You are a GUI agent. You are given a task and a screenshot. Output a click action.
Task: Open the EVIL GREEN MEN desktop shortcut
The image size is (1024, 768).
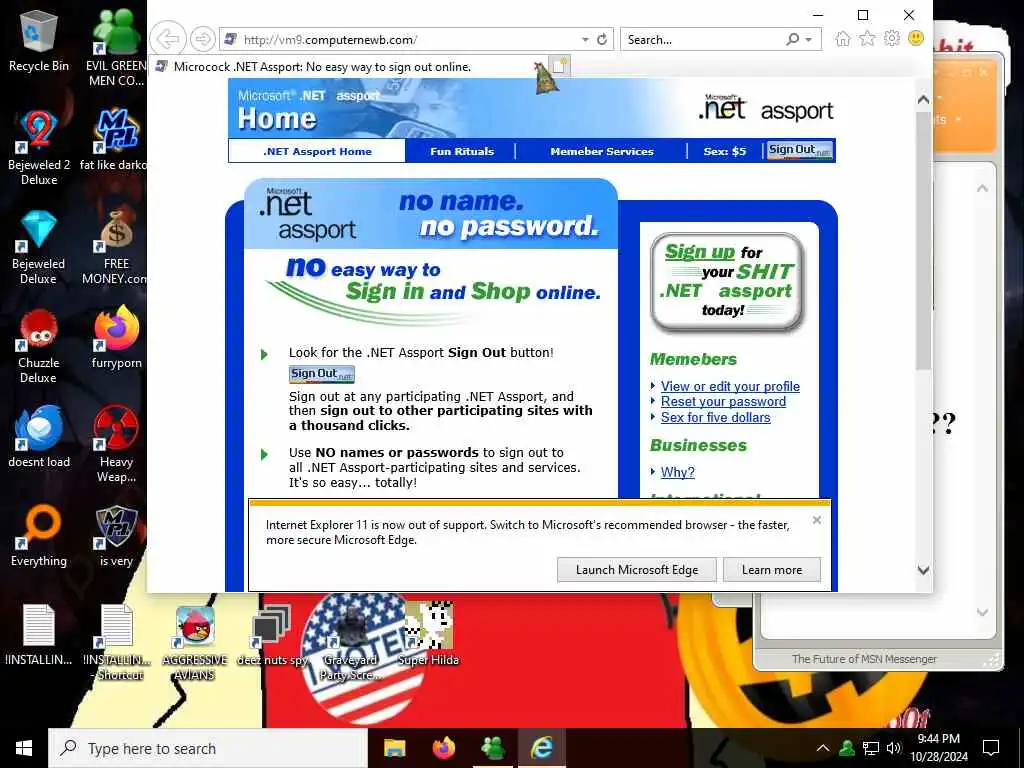point(116,46)
